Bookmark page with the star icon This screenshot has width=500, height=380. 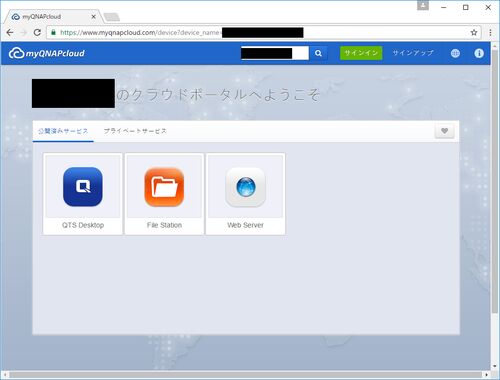click(x=474, y=32)
